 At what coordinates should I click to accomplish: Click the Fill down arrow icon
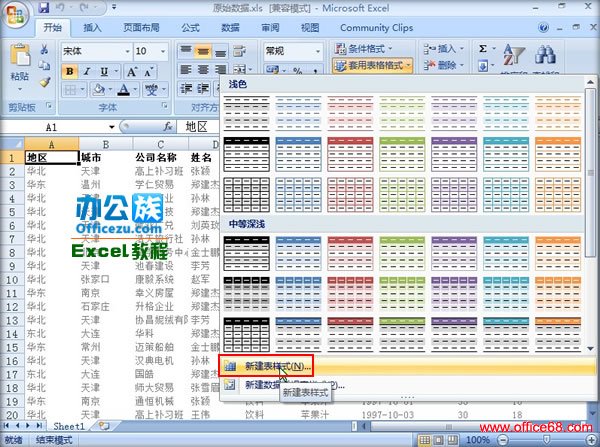point(483,66)
